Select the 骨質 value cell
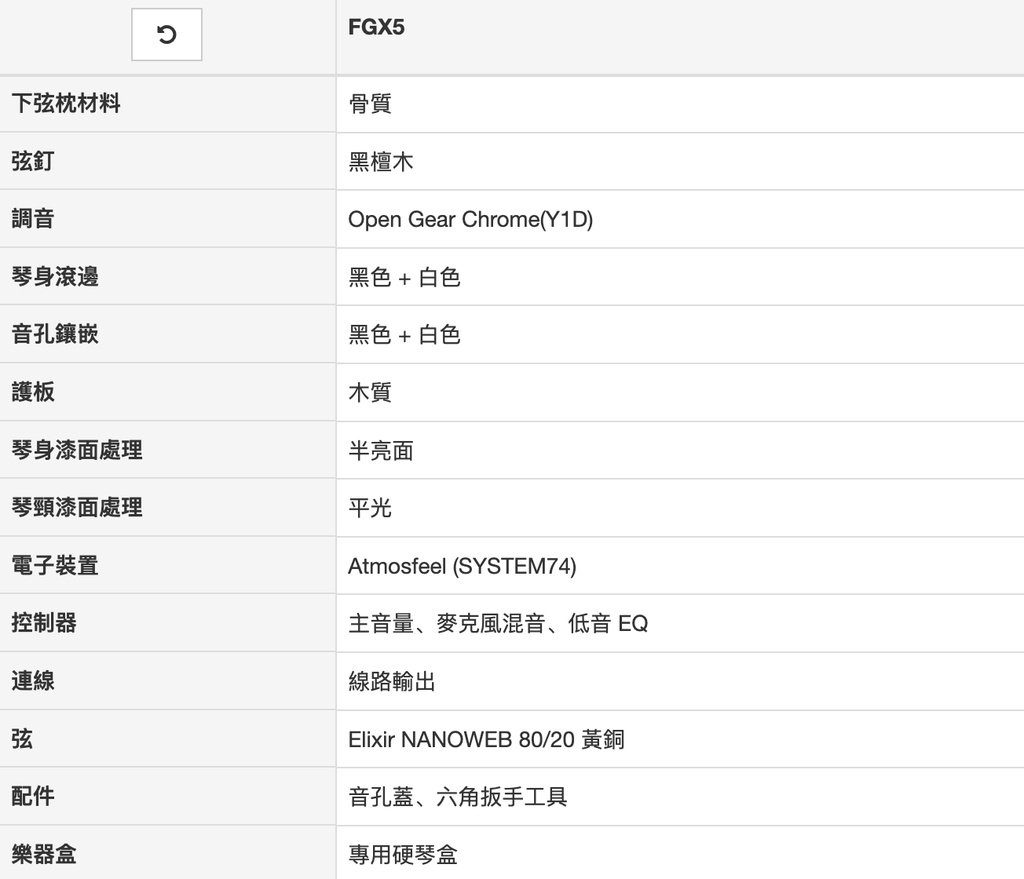This screenshot has height=879, width=1024. click(x=370, y=104)
